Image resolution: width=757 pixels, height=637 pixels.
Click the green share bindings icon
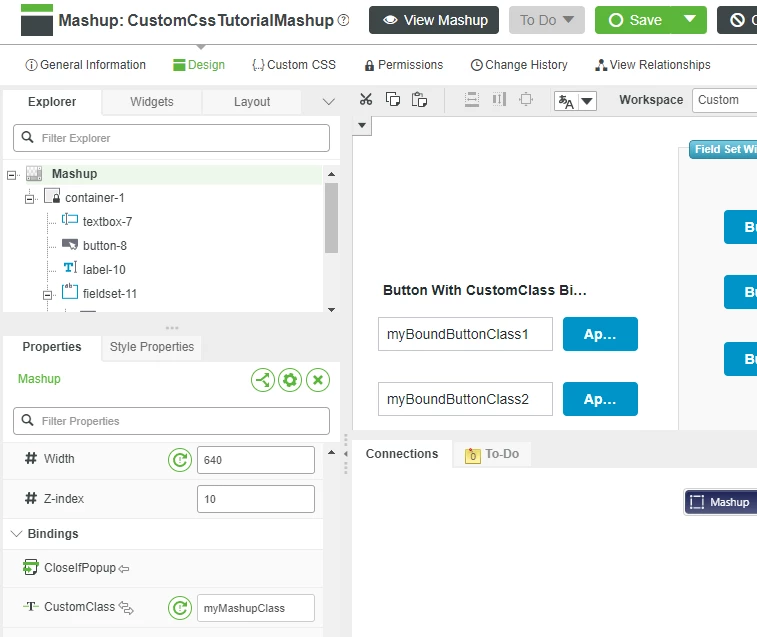tap(263, 380)
